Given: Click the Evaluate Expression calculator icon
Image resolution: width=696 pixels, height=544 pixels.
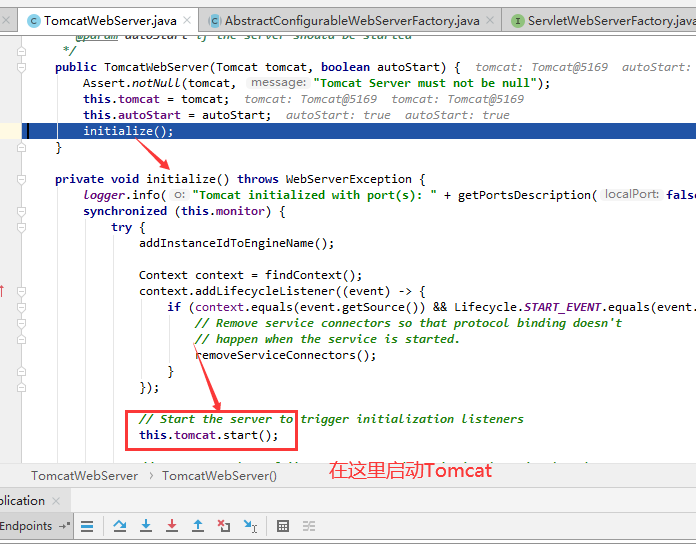Looking at the screenshot, I should [x=283, y=526].
